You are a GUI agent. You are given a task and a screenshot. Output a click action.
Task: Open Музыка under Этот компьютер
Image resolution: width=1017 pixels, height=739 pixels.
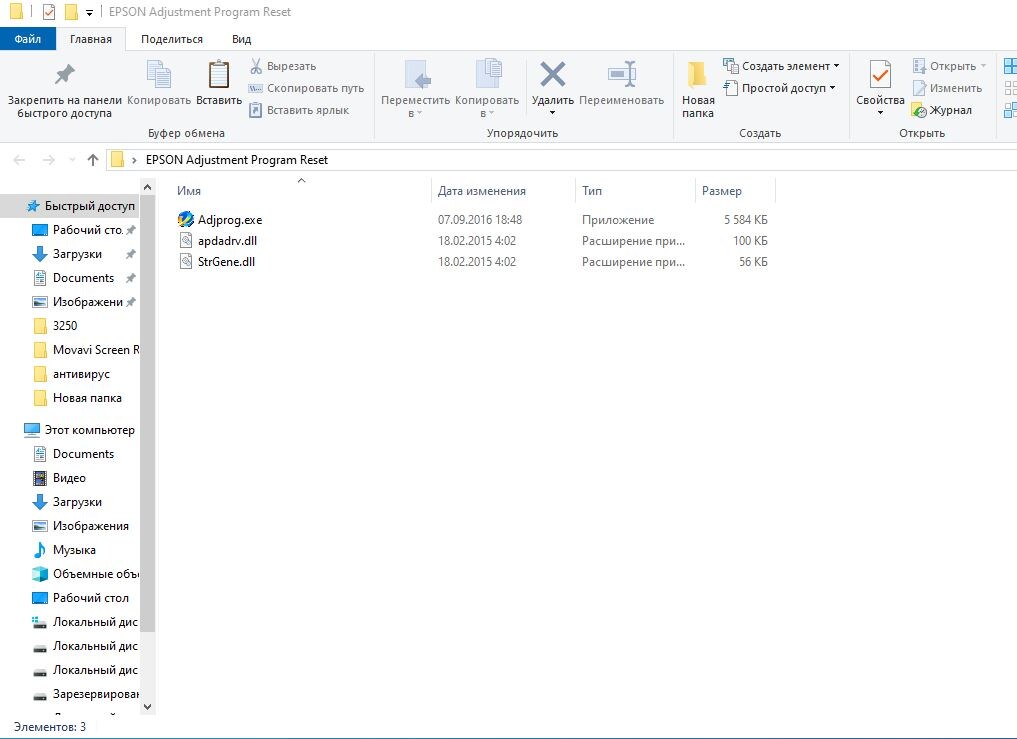pyautogui.click(x=74, y=550)
